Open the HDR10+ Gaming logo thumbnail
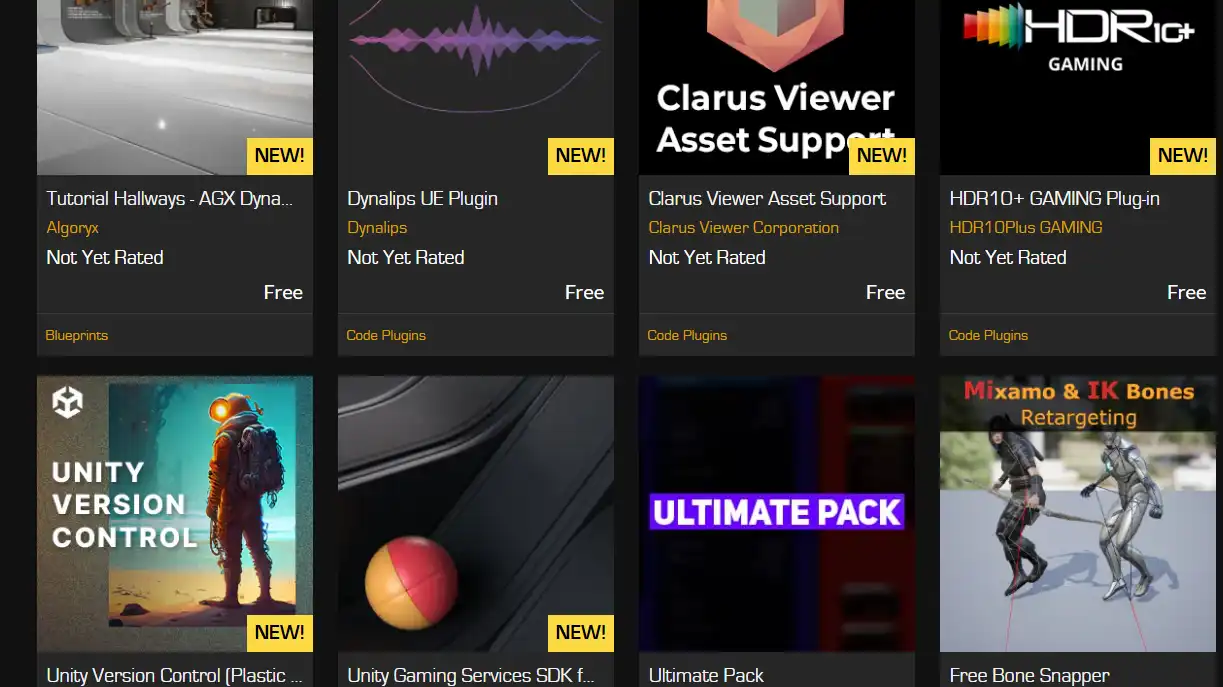This screenshot has height=687, width=1223. click(x=1078, y=87)
